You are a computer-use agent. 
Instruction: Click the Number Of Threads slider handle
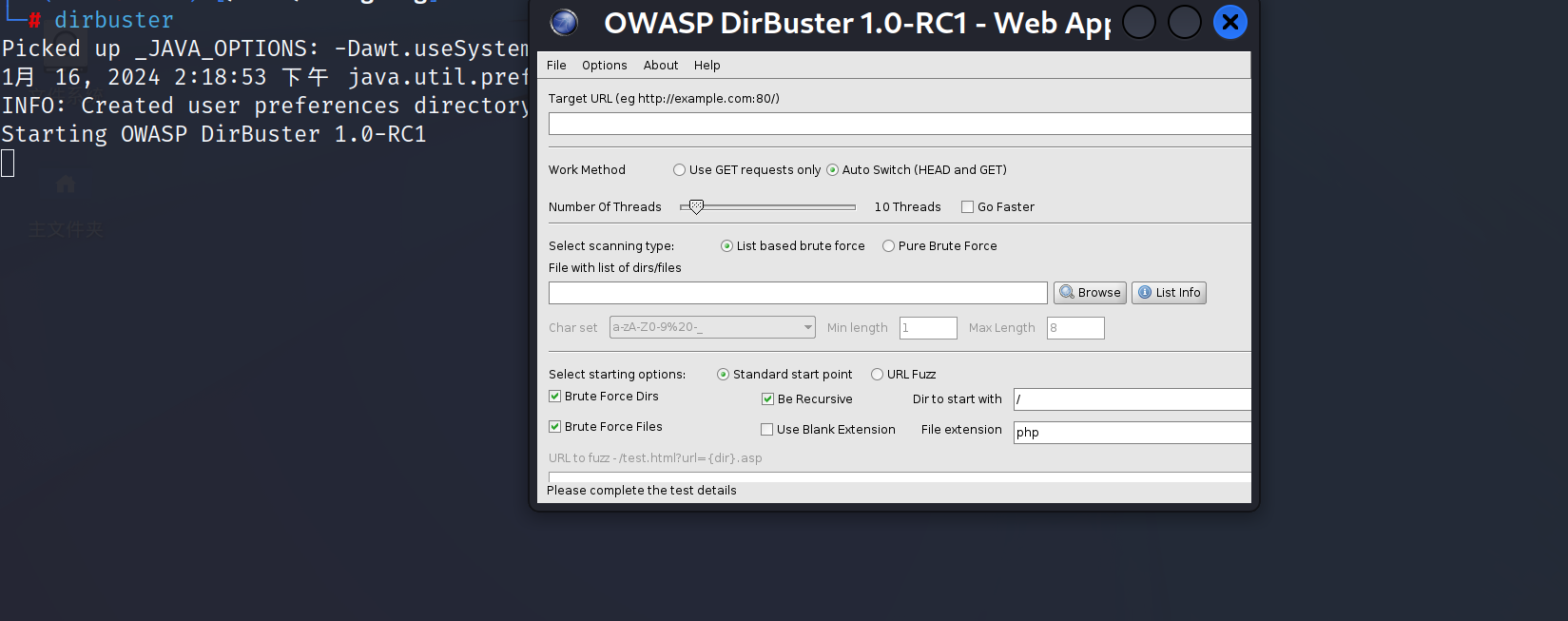[x=696, y=206]
